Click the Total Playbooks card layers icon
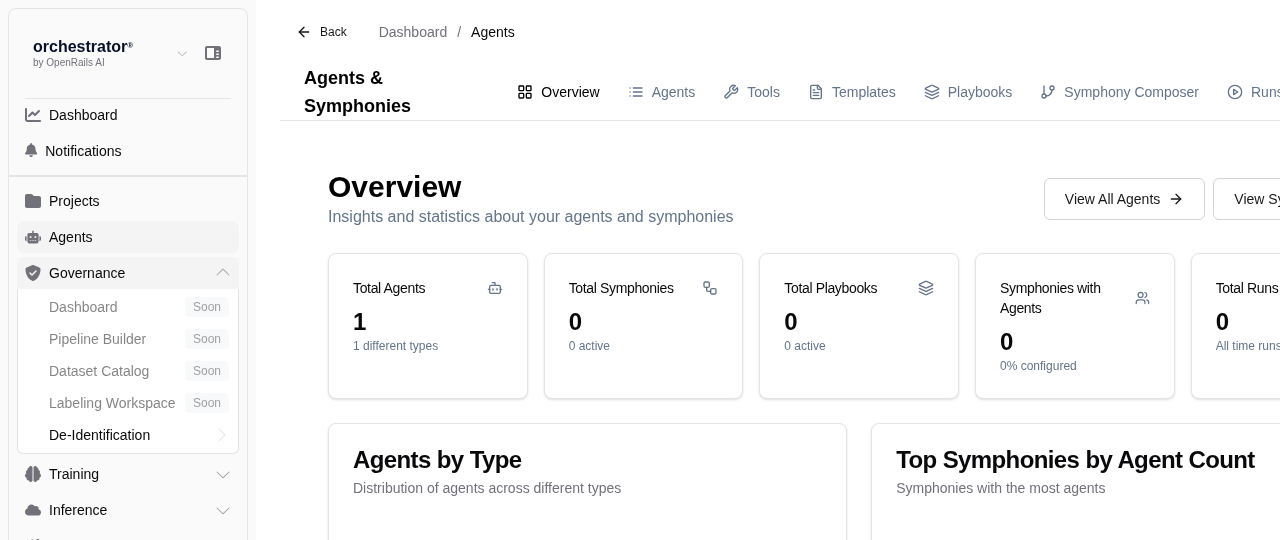Viewport: 1280px width, 540px height. pos(926,288)
